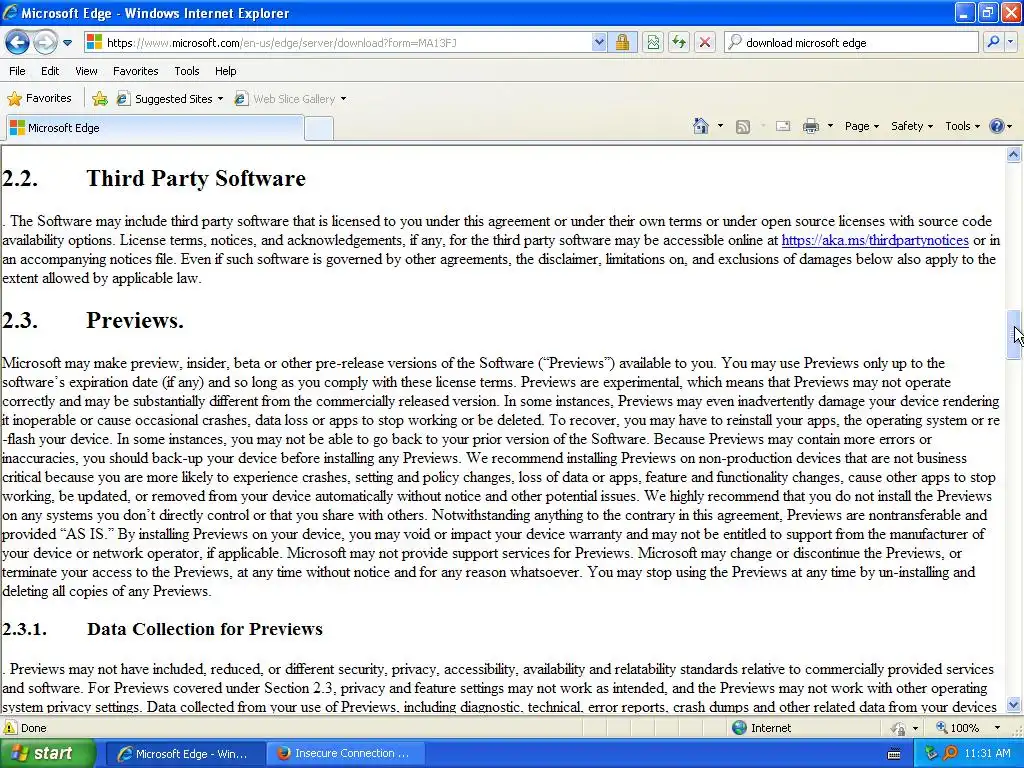
Task: Open the Tools command bar menu
Action: click(962, 126)
